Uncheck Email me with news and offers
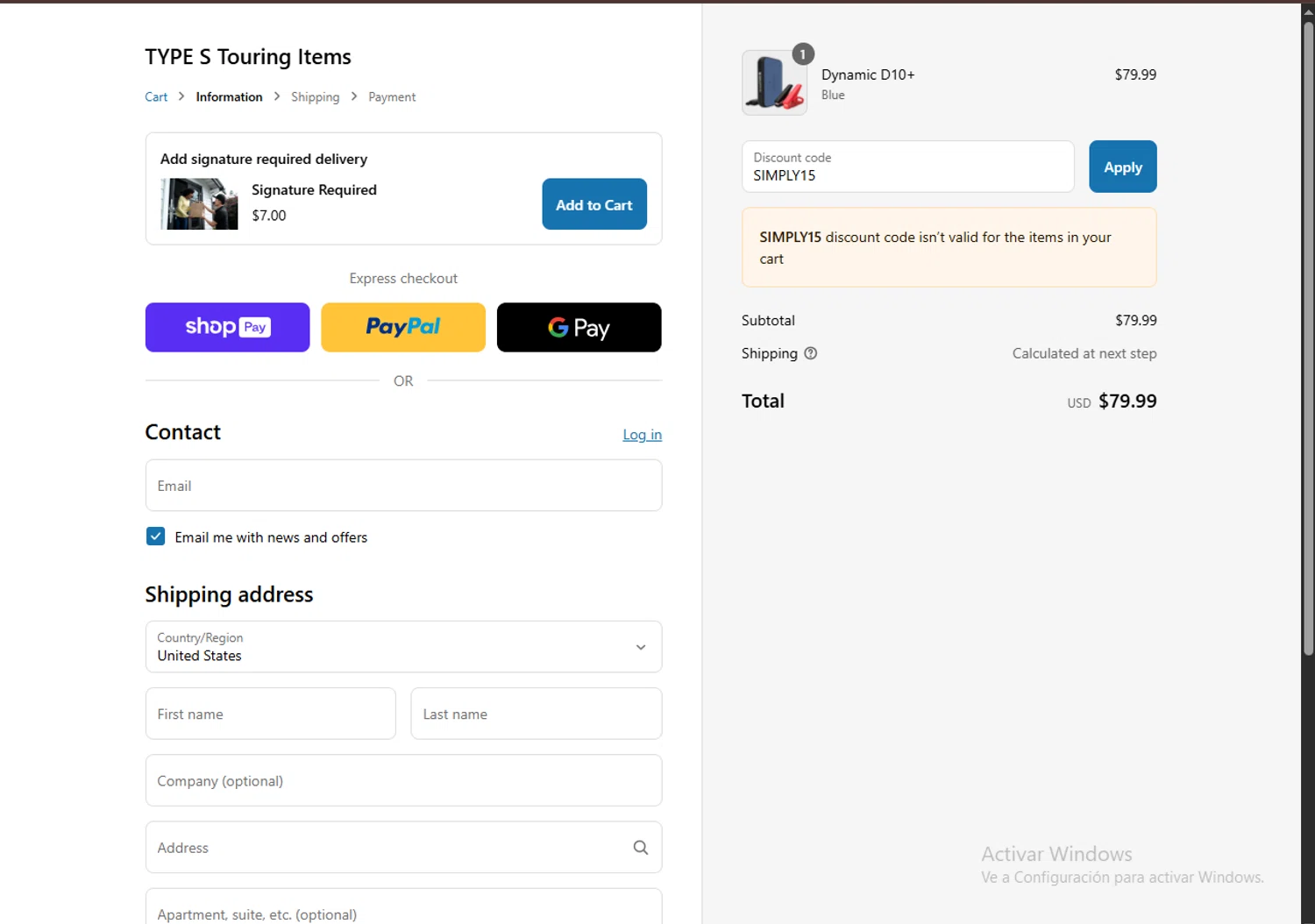 coord(156,537)
